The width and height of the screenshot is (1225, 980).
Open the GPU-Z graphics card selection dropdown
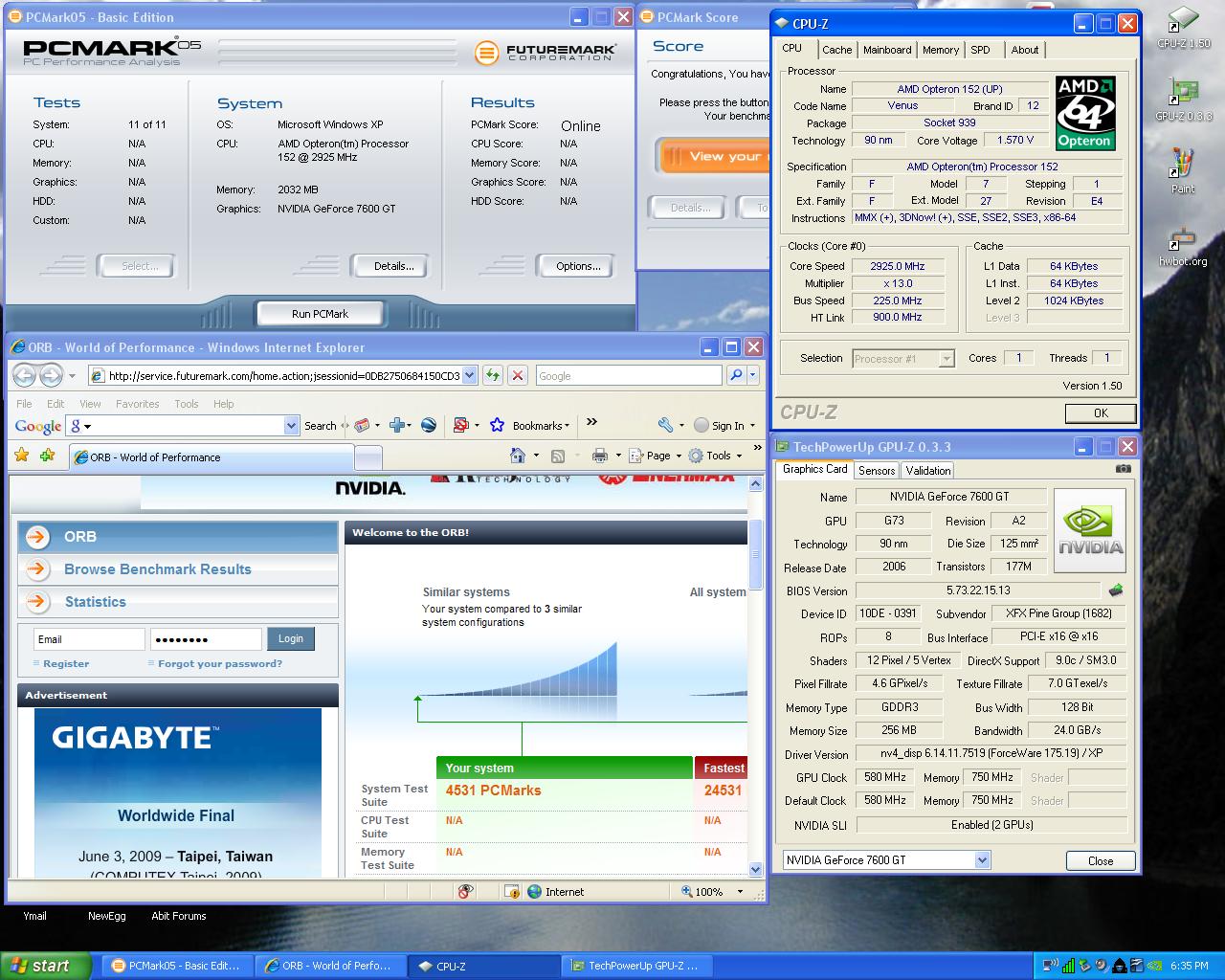(982, 859)
